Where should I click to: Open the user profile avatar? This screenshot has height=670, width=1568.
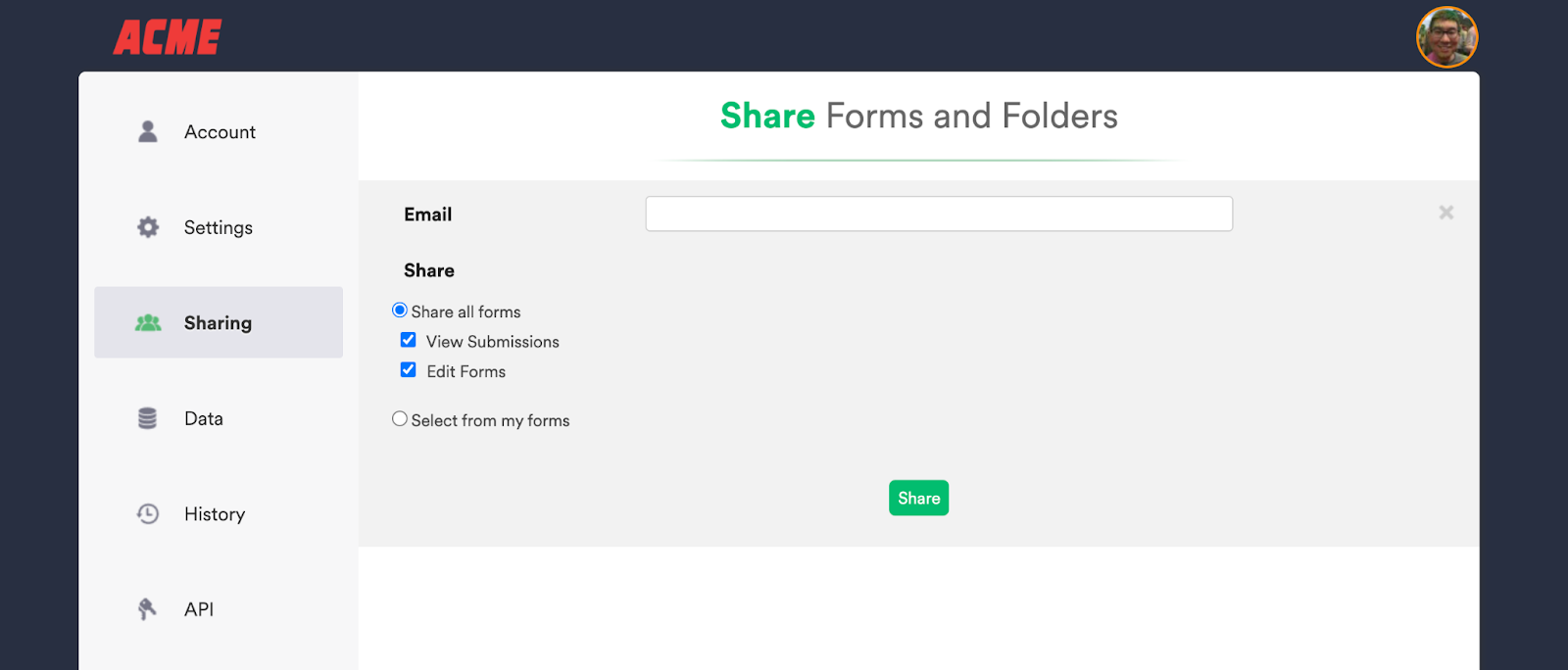1446,37
